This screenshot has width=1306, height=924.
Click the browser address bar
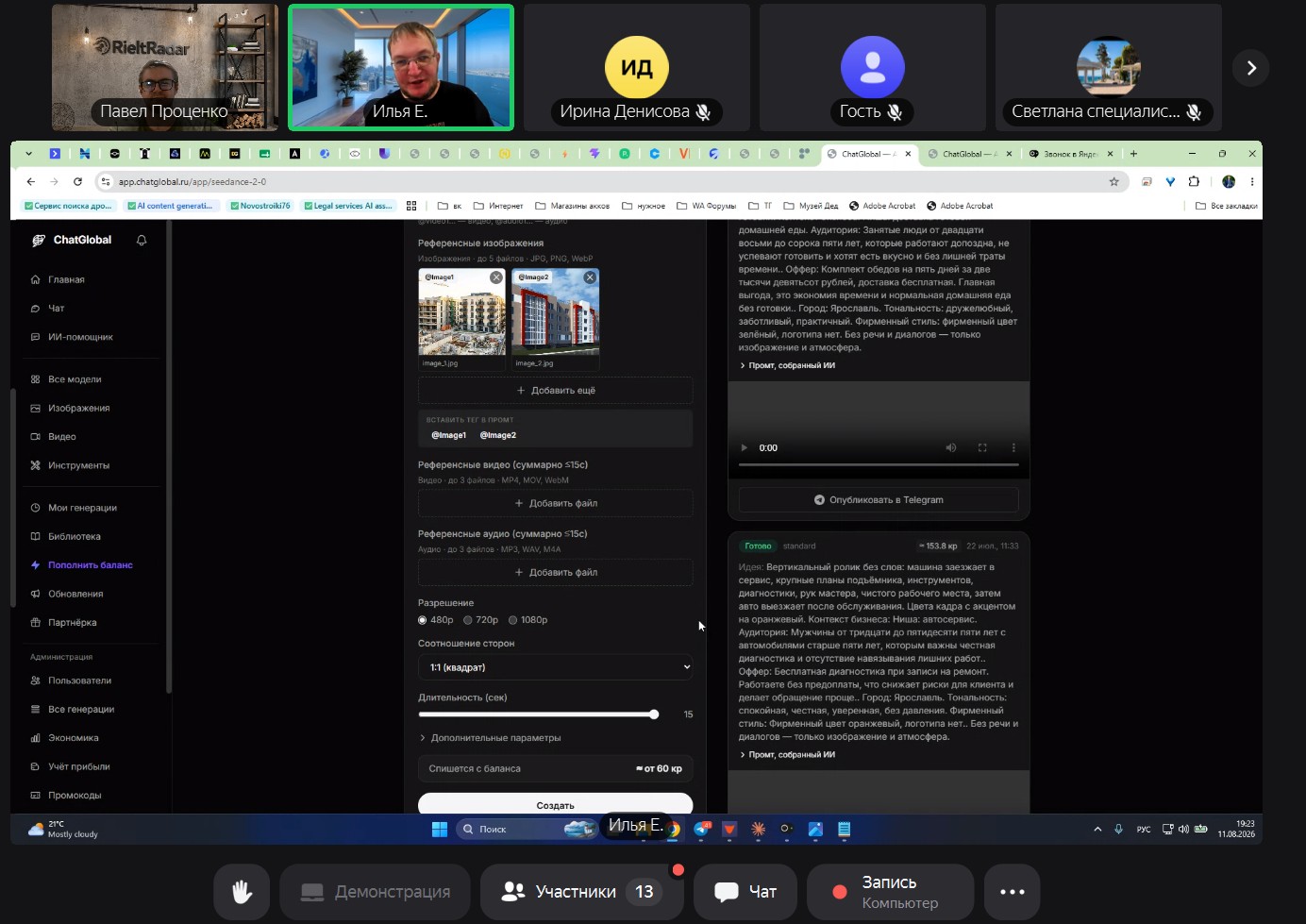tap(604, 181)
